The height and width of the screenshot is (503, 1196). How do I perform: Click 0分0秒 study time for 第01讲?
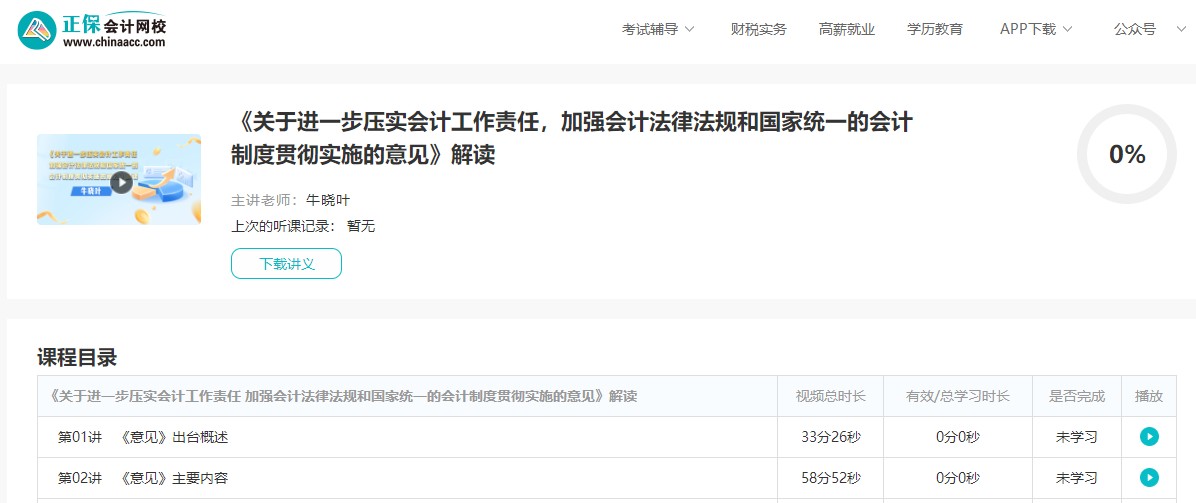coord(958,437)
